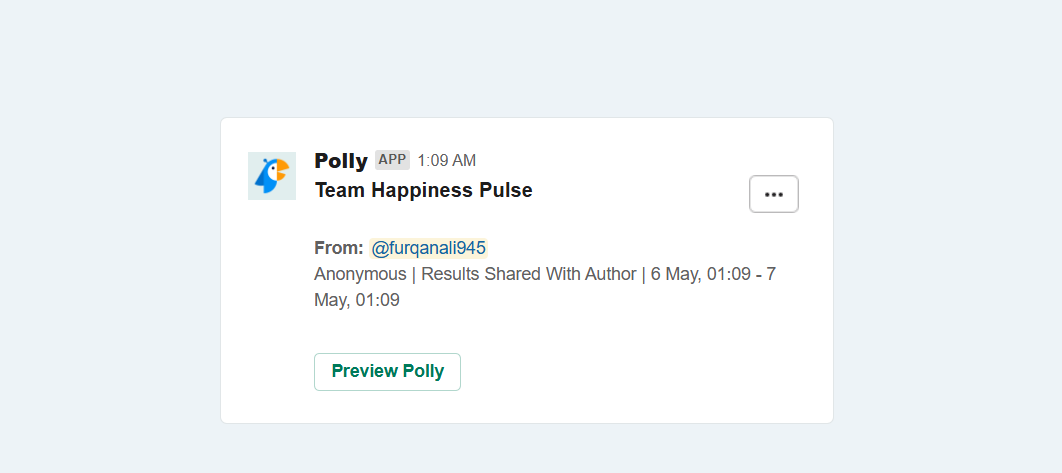This screenshot has width=1062, height=473.
Task: Click the Preview Polly button
Action: (387, 371)
